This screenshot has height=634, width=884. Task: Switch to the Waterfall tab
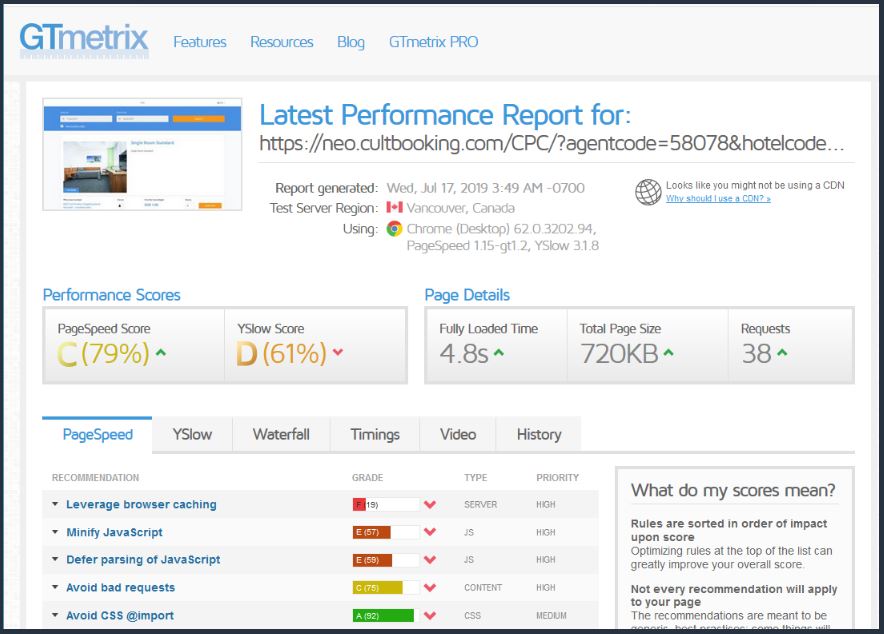click(x=281, y=435)
